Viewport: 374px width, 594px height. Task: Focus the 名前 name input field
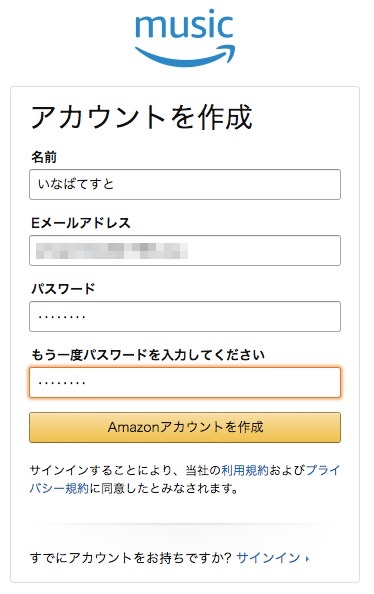tap(185, 184)
